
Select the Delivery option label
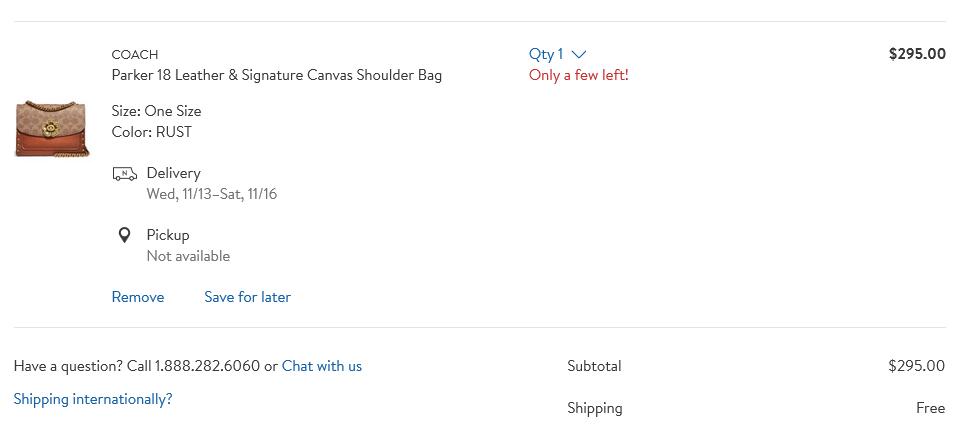coord(174,173)
